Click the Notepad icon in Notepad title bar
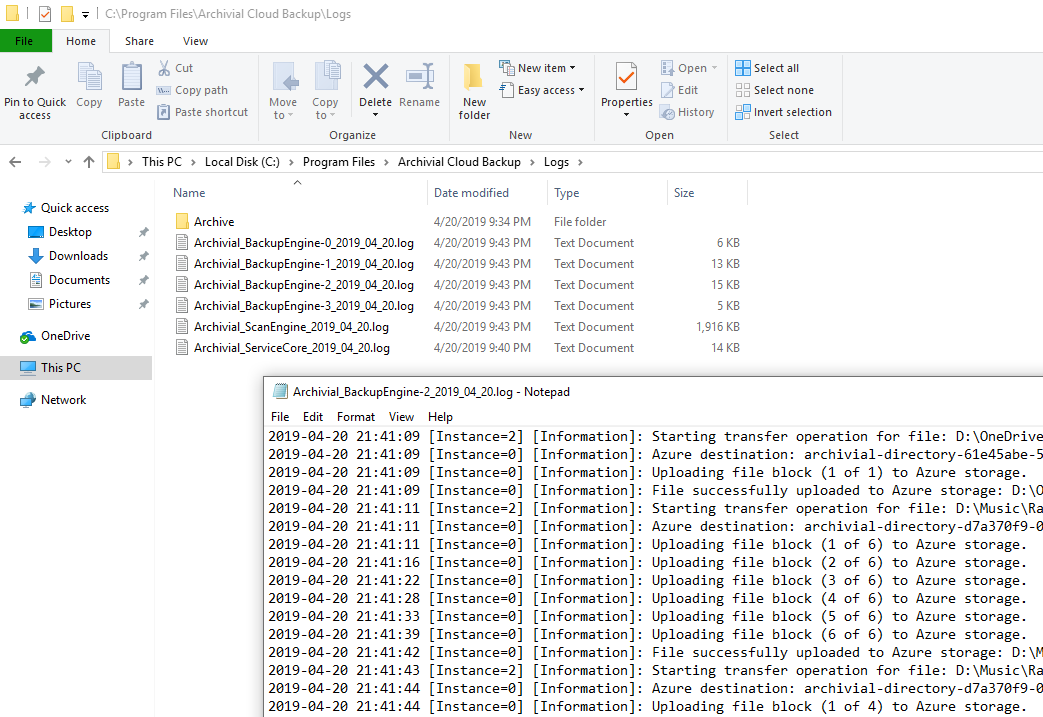This screenshot has height=717, width=1043. (281, 392)
